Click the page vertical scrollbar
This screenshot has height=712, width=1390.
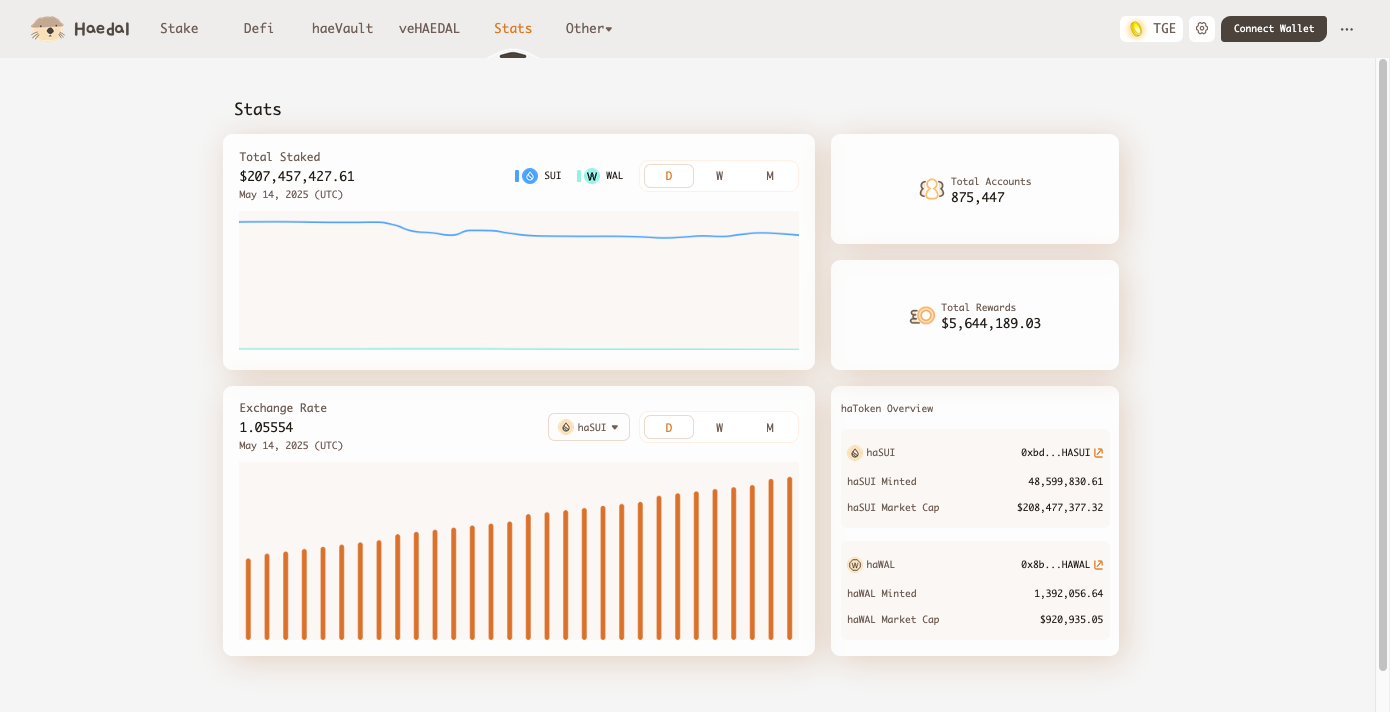pyautogui.click(x=1383, y=364)
